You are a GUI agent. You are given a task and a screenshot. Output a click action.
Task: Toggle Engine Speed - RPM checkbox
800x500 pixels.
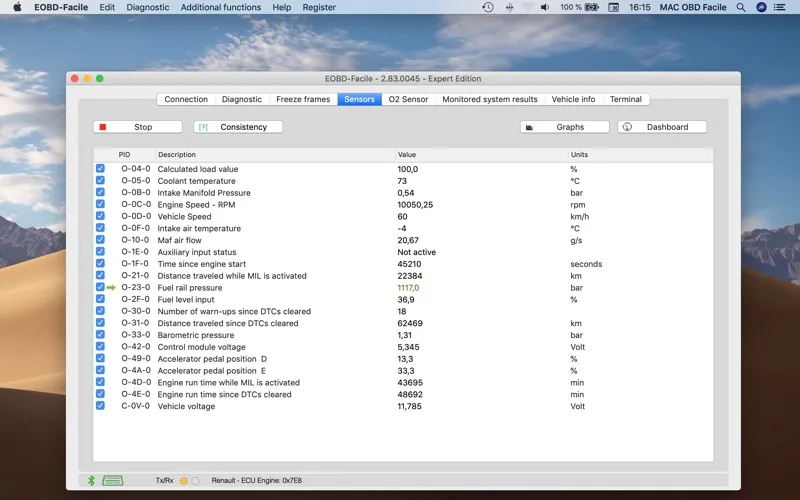[x=100, y=204]
